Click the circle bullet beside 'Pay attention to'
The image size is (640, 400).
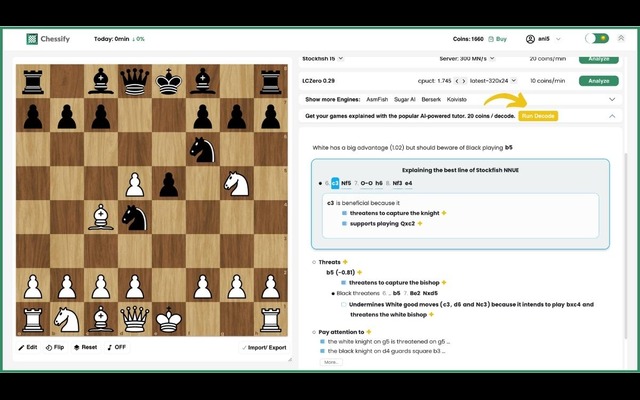pos(314,332)
